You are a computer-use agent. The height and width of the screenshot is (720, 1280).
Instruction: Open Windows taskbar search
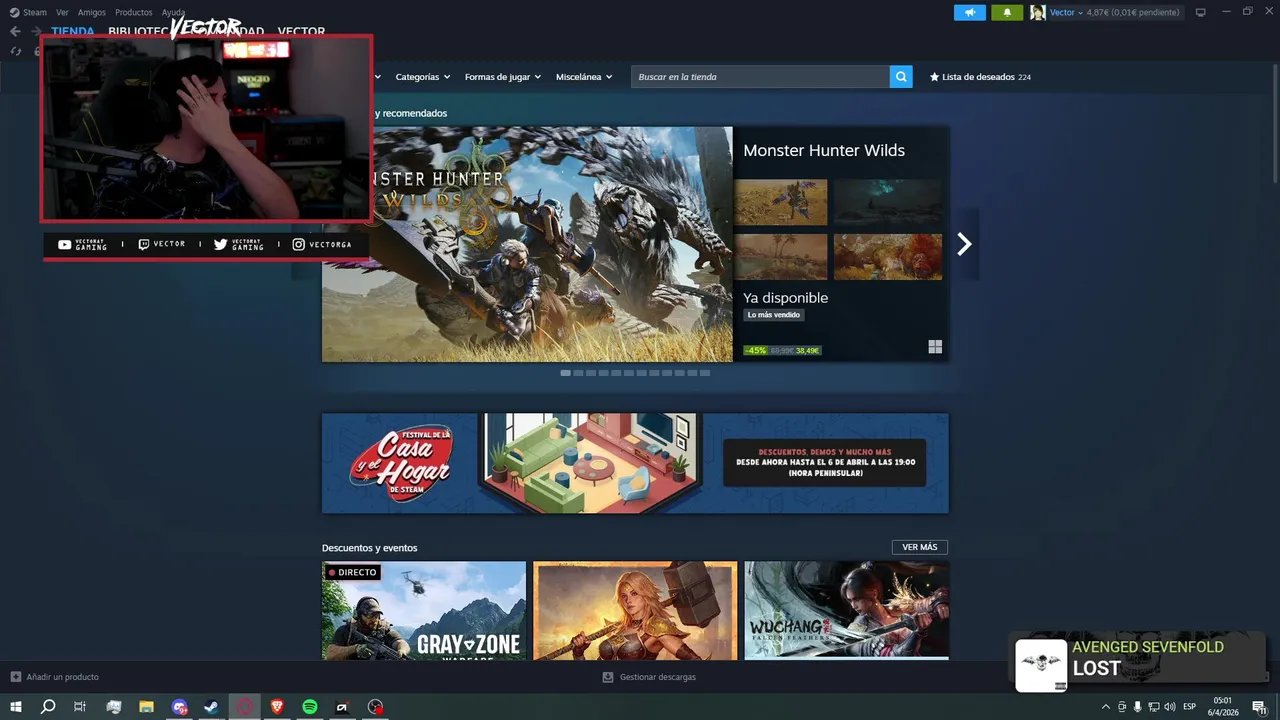click(x=48, y=707)
